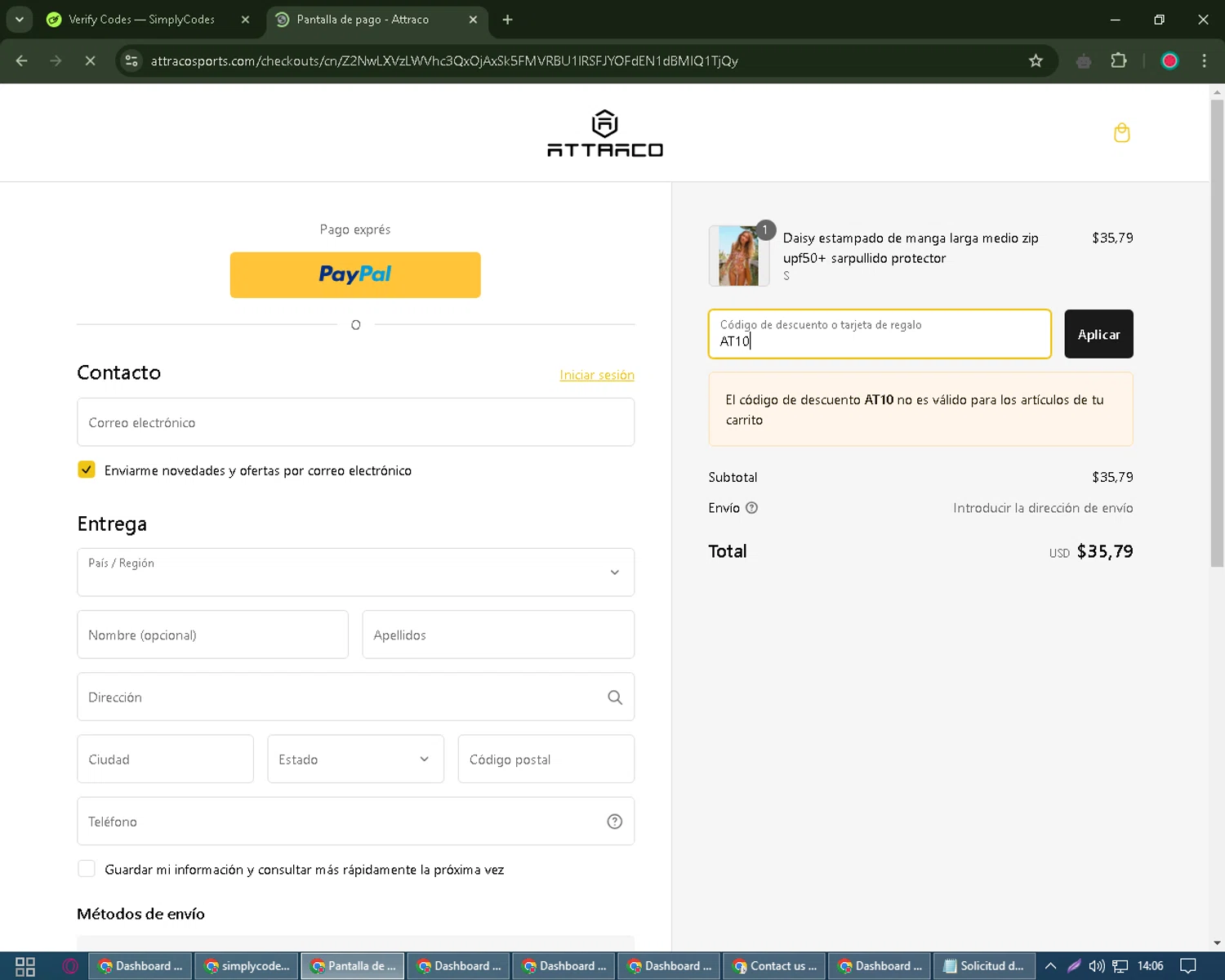Viewport: 1225px width, 980px height.
Task: Stop loading the page
Action: point(90,61)
